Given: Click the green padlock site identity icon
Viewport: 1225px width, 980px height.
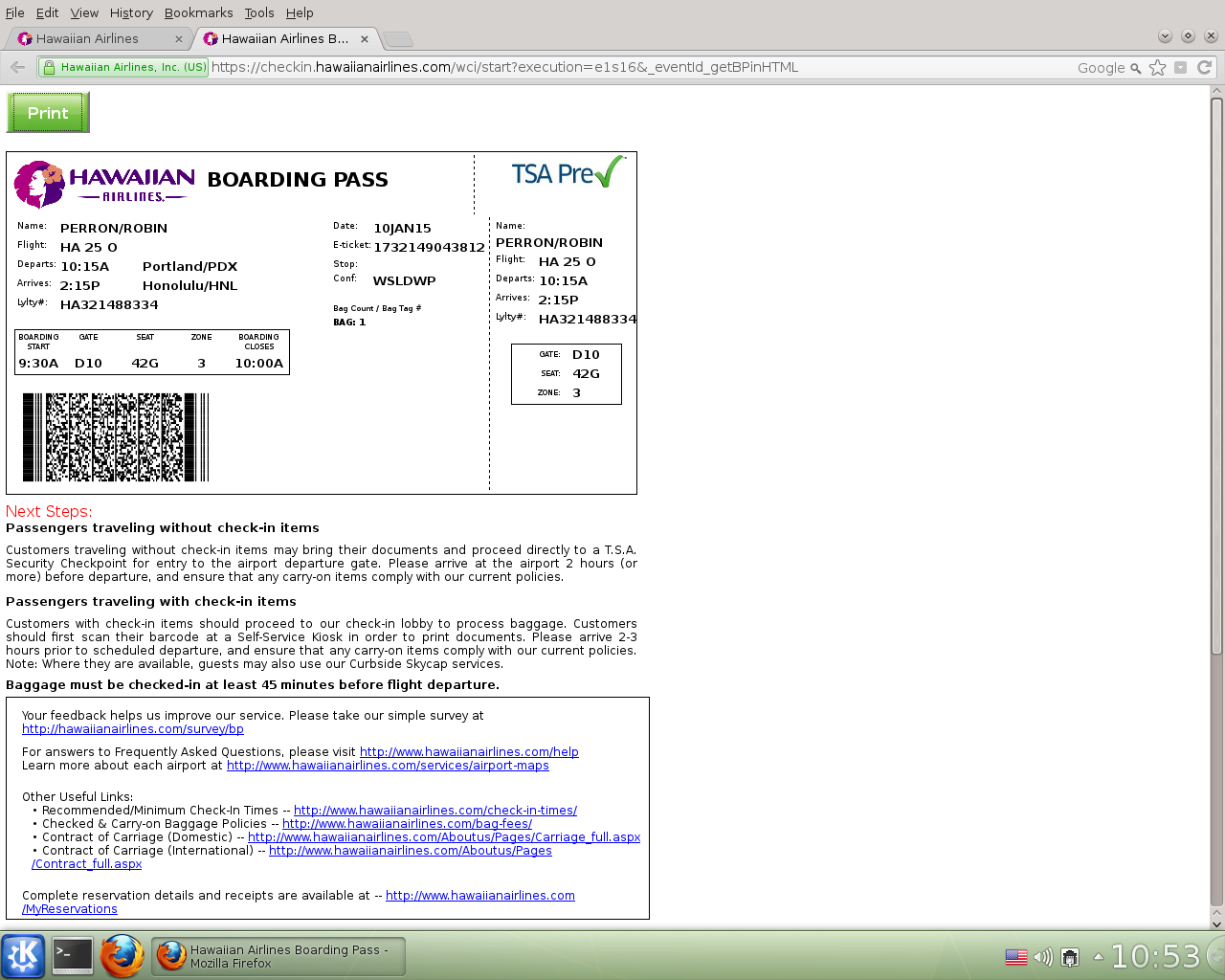Looking at the screenshot, I should click(49, 67).
